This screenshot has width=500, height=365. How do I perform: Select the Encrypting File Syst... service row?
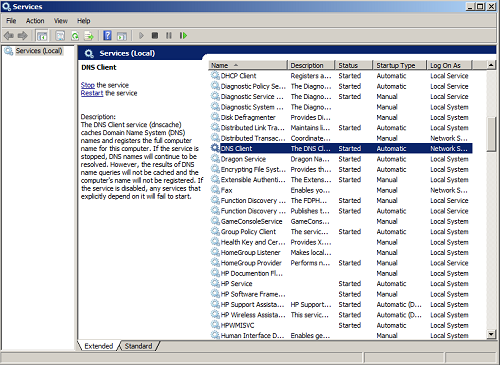(341, 169)
